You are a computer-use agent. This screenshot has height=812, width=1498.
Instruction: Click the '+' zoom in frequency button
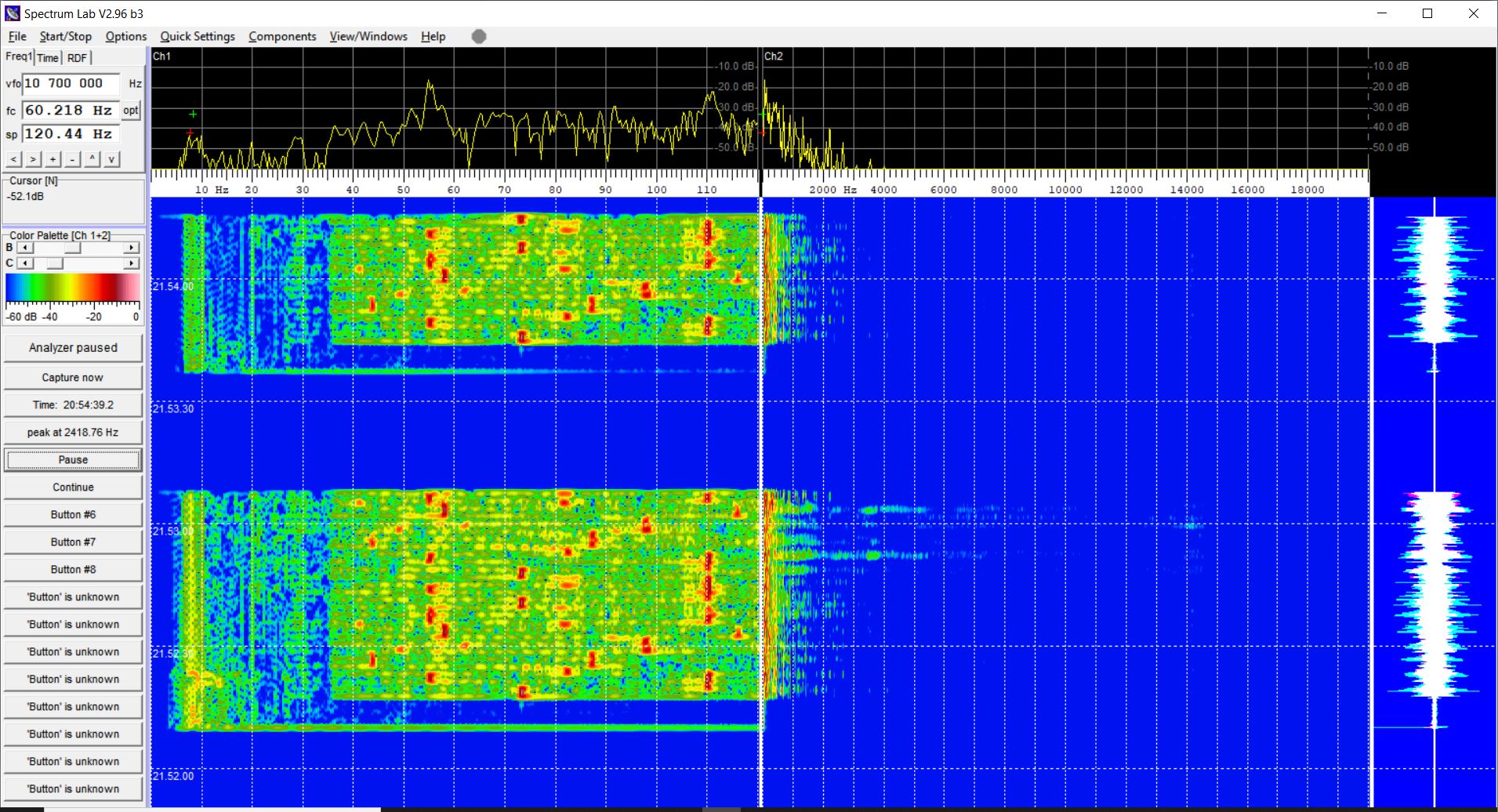[x=53, y=159]
